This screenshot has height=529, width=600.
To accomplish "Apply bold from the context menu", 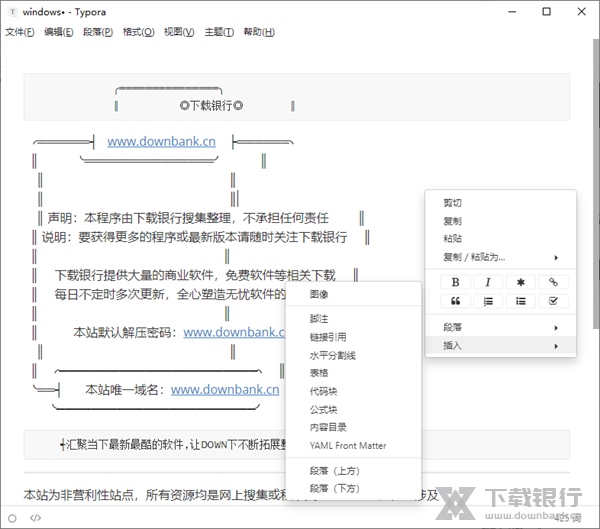I will (x=455, y=282).
